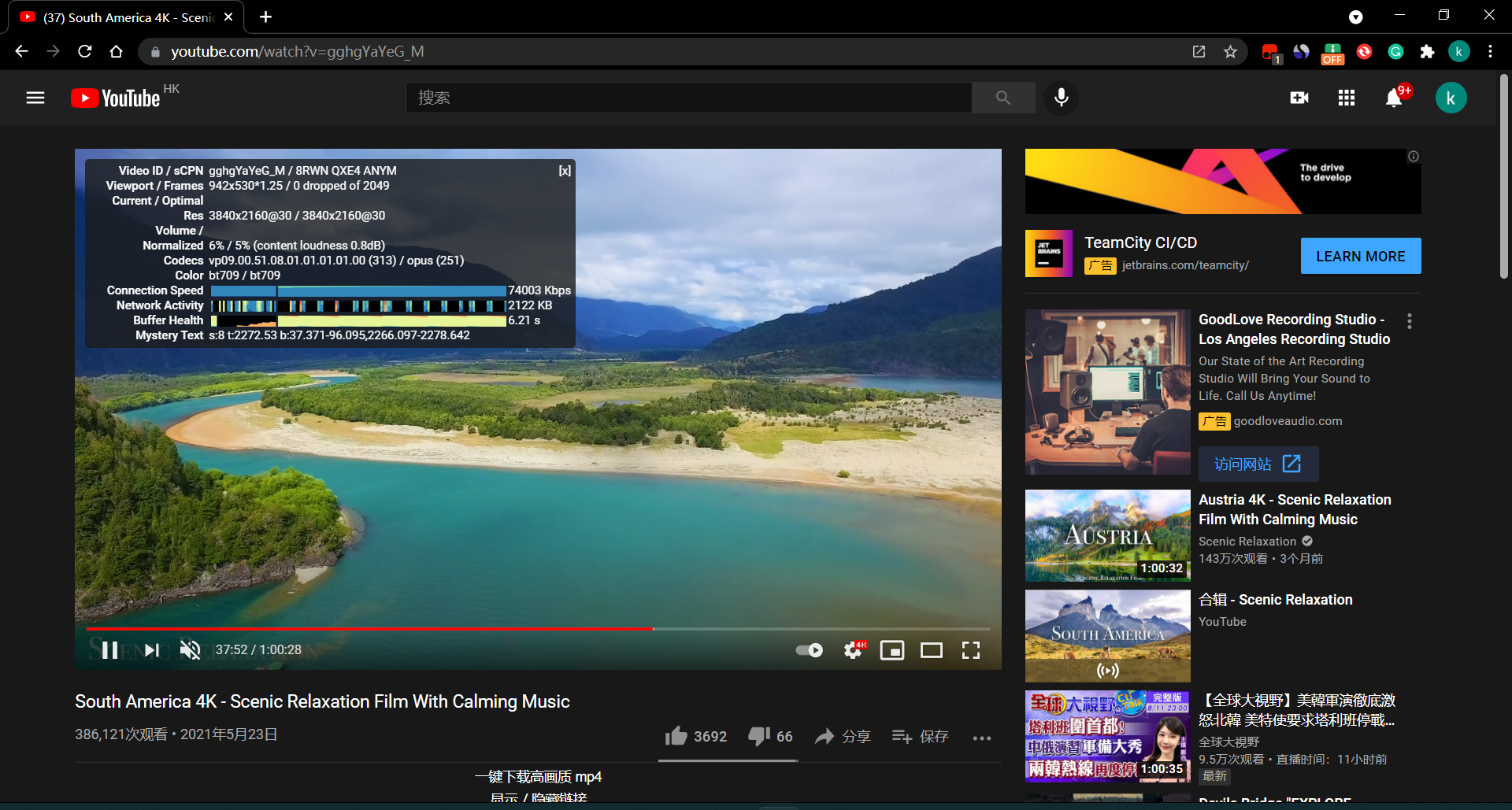1512x810 pixels.
Task: Go back in browser
Action: (x=21, y=51)
